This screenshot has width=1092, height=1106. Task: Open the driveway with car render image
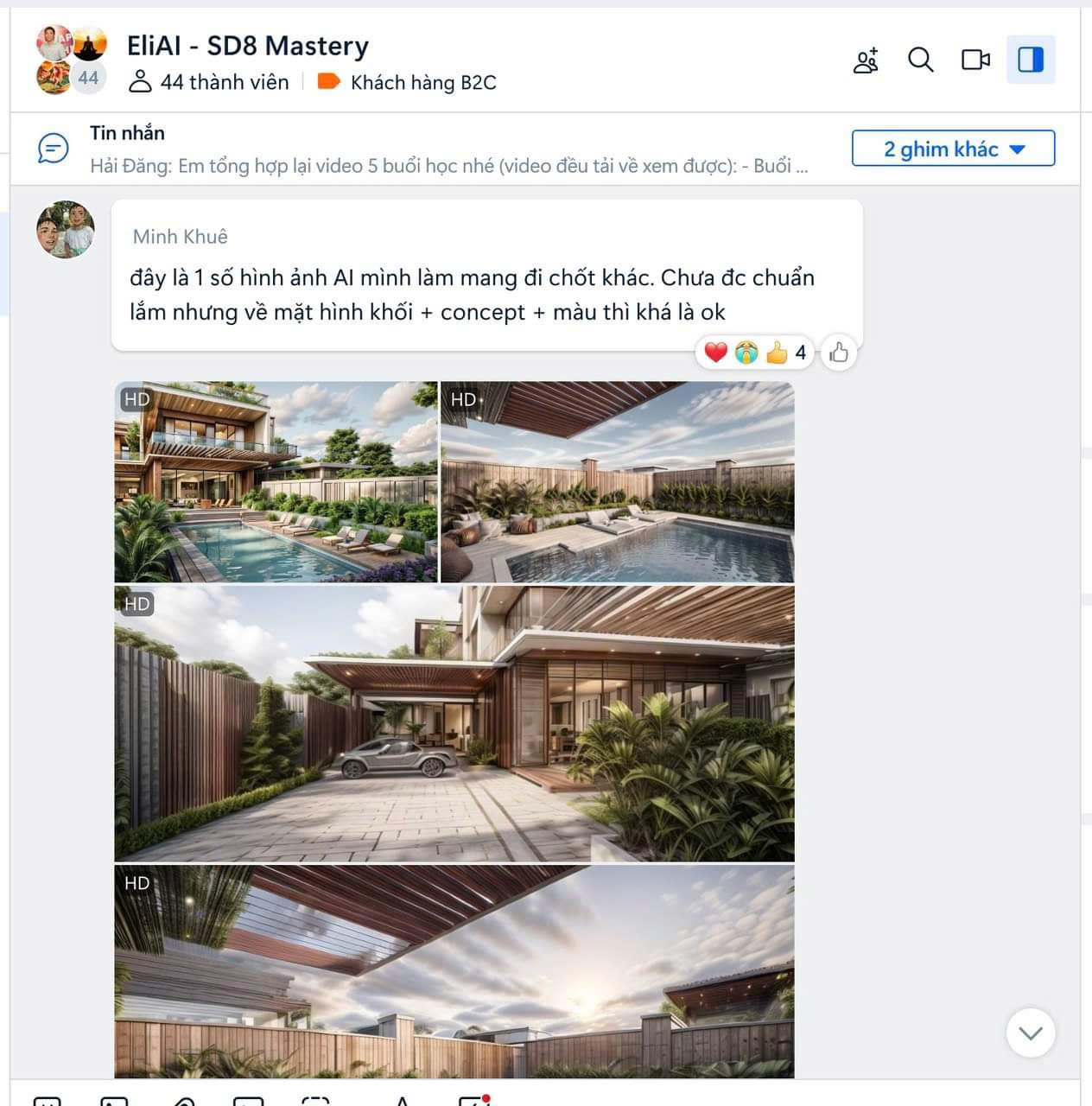454,723
